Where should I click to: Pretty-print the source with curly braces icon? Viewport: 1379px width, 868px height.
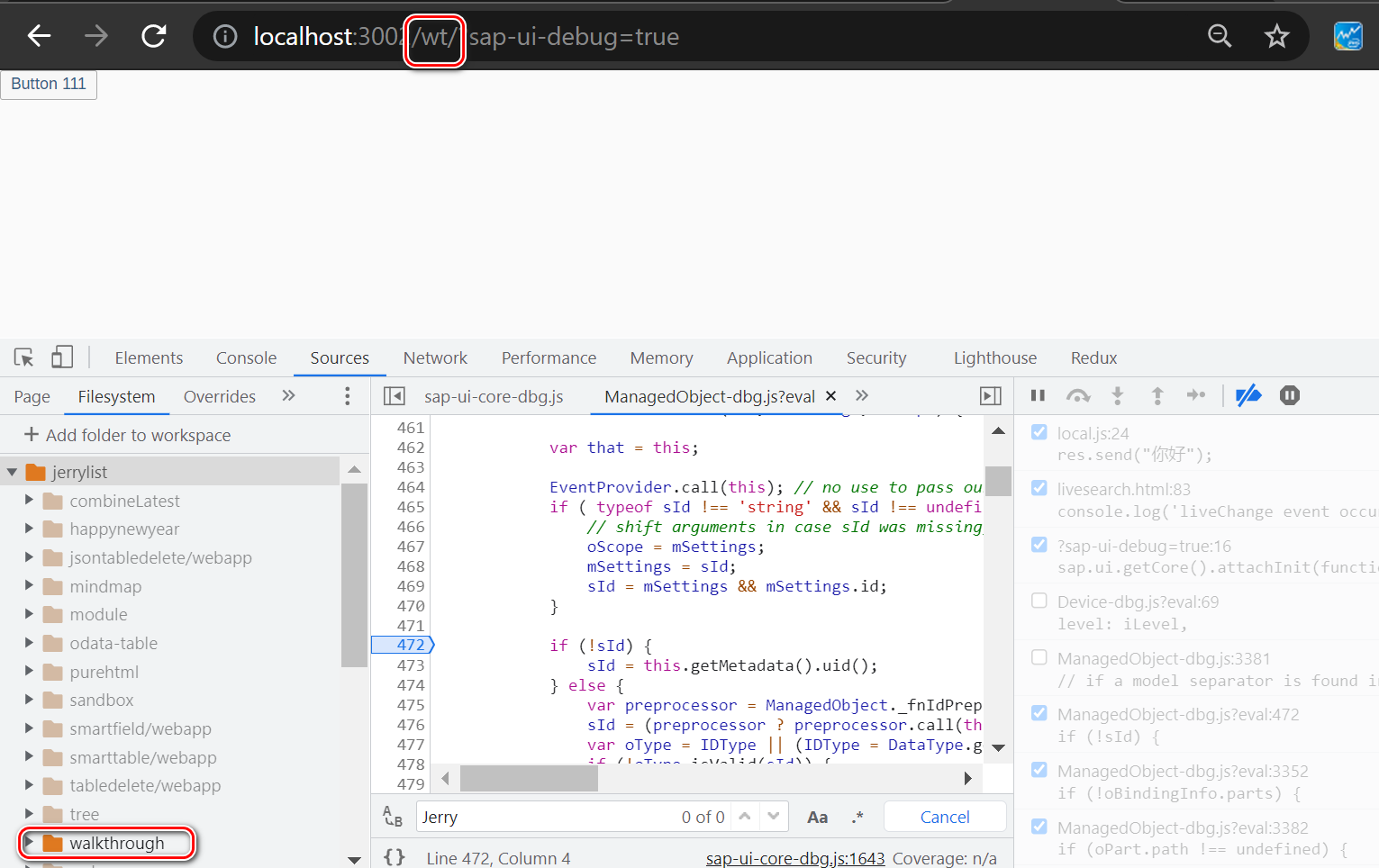pos(395,857)
